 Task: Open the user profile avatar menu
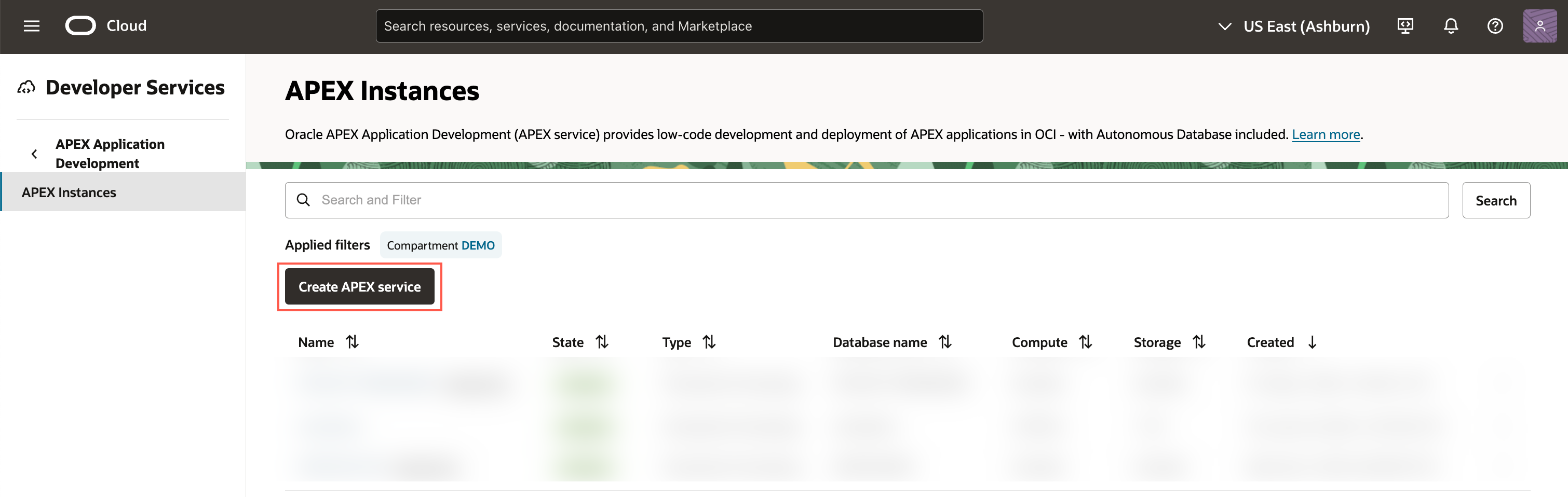coord(1539,26)
